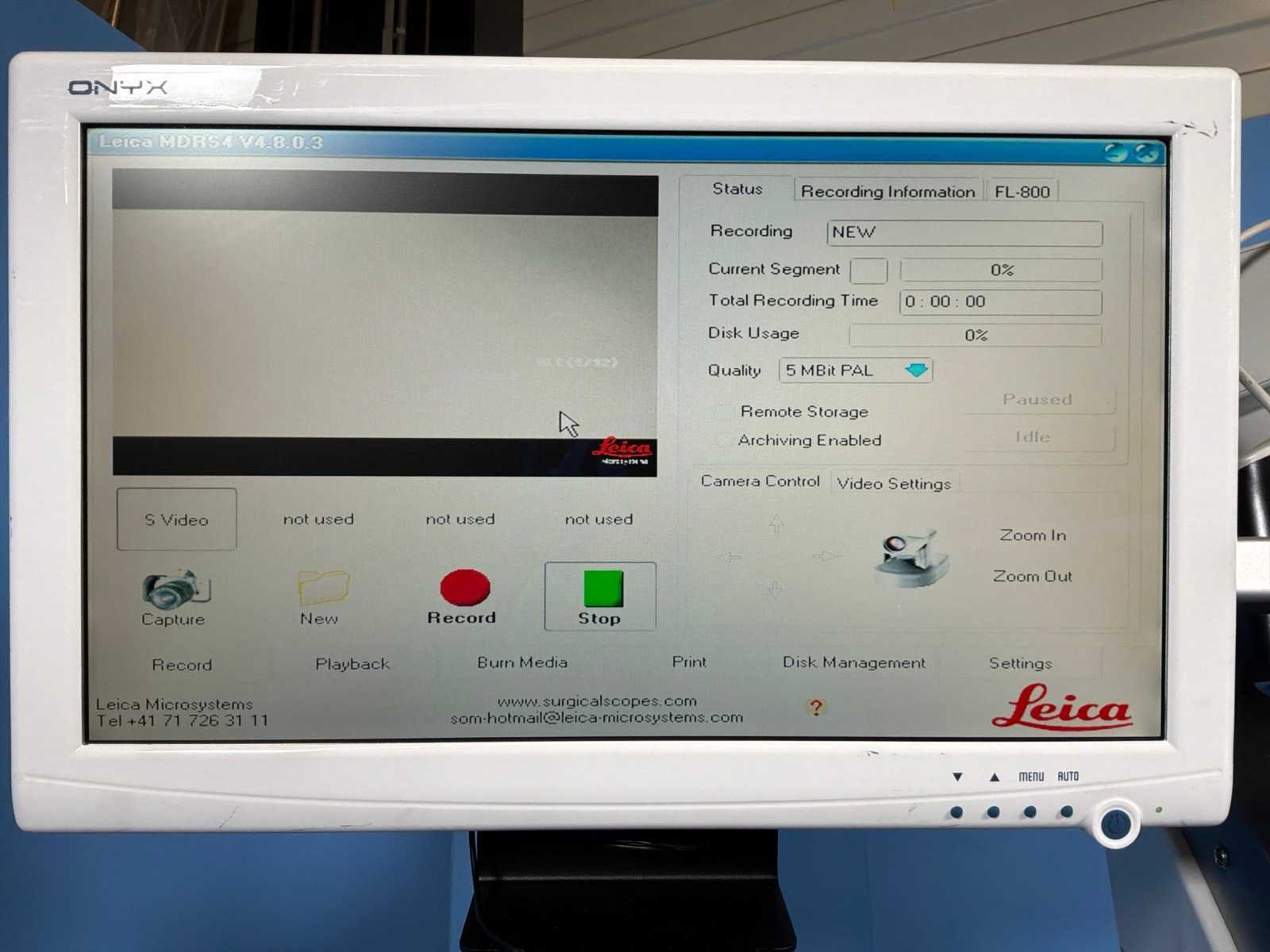This screenshot has height=952, width=1270.
Task: Select the Video Settings tab
Action: point(893,484)
